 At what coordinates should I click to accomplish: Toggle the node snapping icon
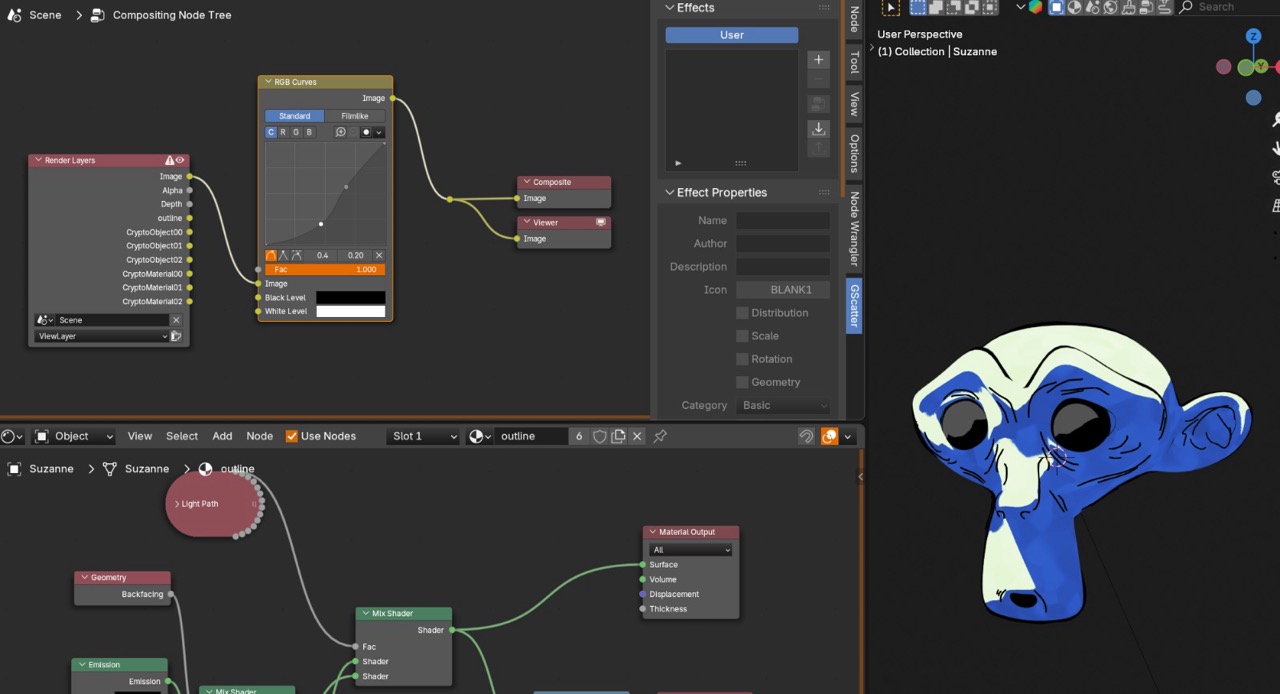806,436
